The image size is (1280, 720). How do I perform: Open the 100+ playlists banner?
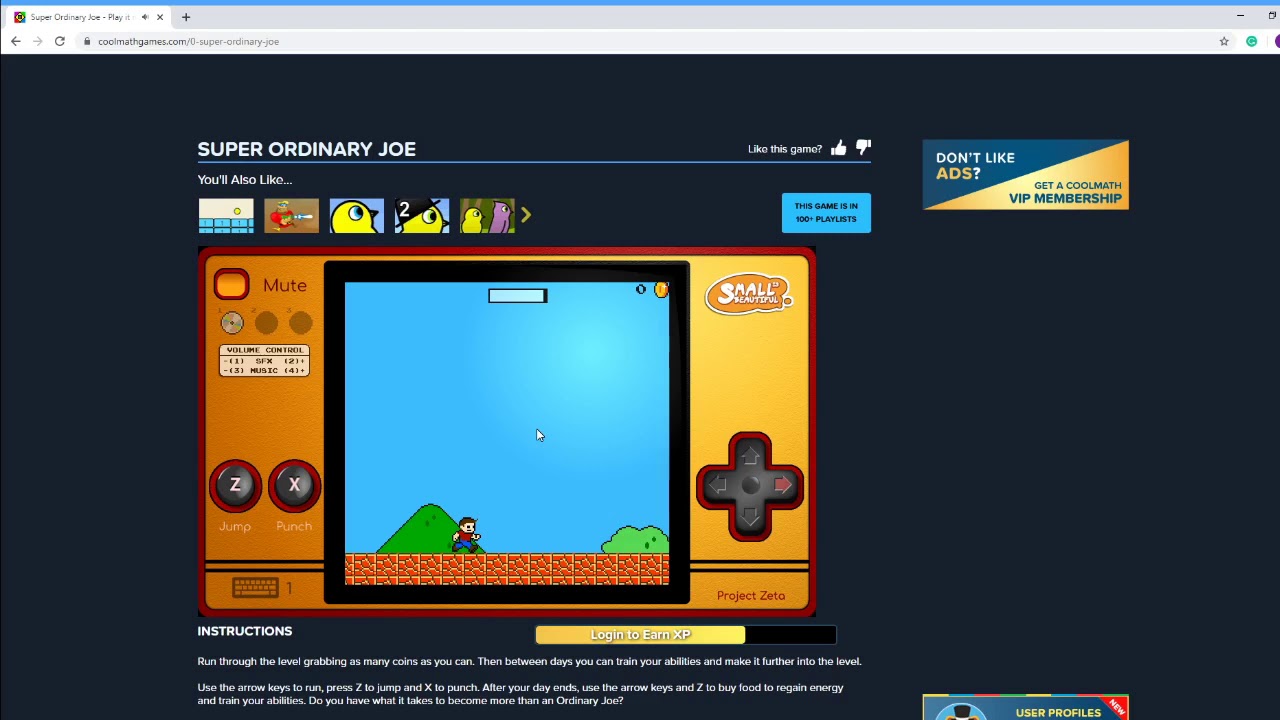[826, 213]
